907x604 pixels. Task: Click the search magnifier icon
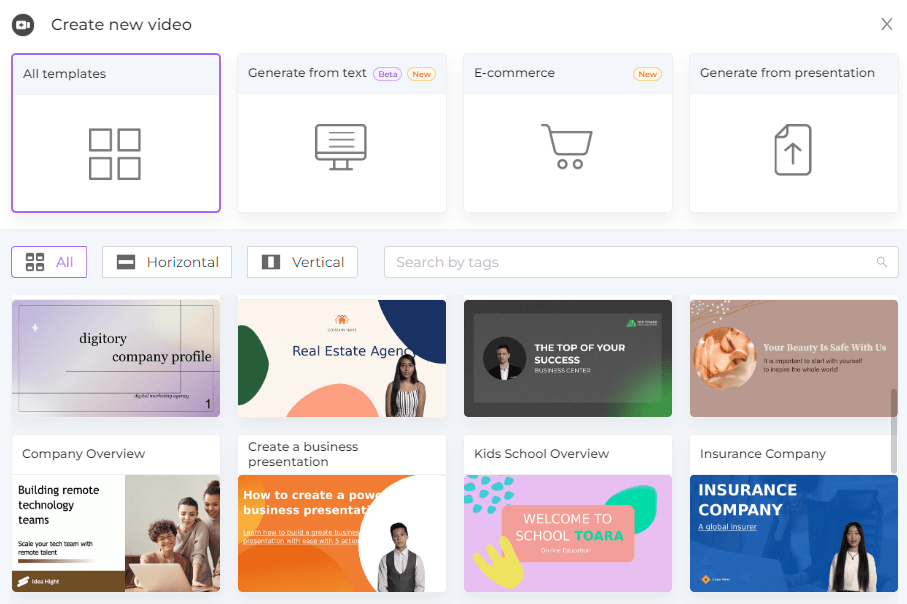[x=881, y=262]
